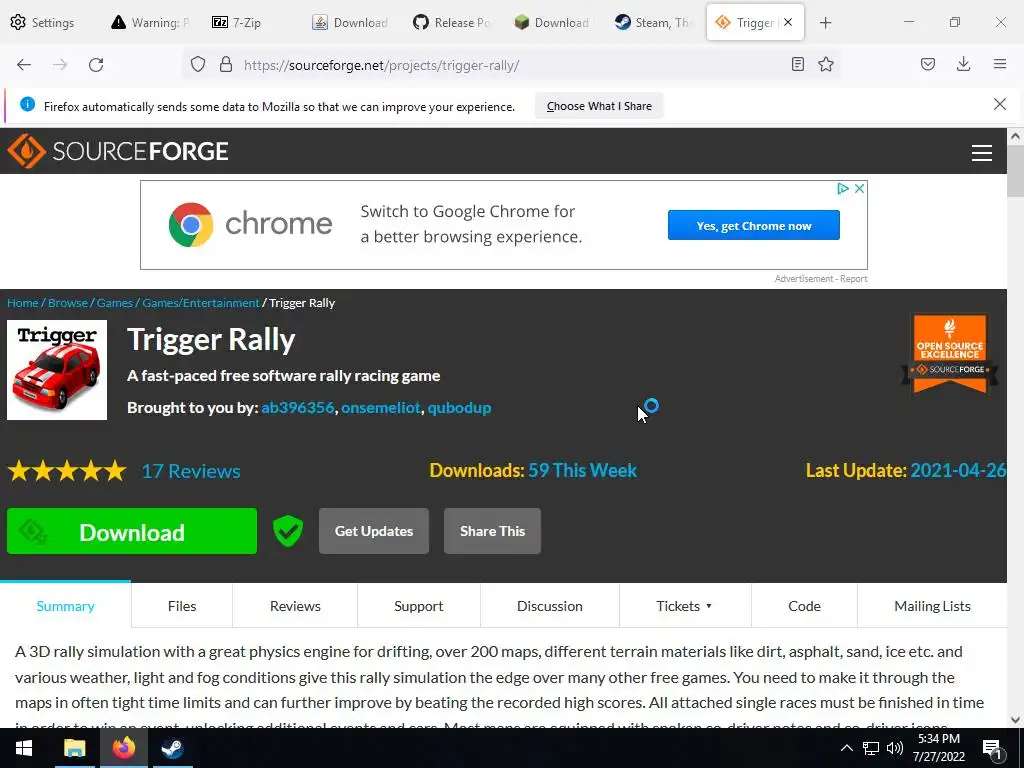Click the Firefox taskbar icon
1024x768 pixels.
123,748
